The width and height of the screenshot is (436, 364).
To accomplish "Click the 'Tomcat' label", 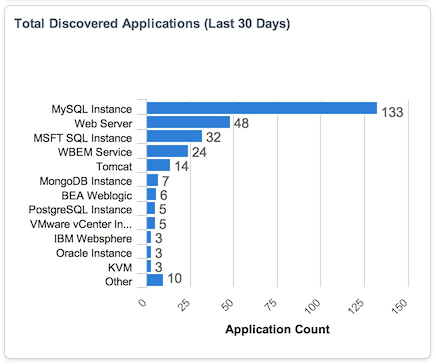I will tap(114, 167).
